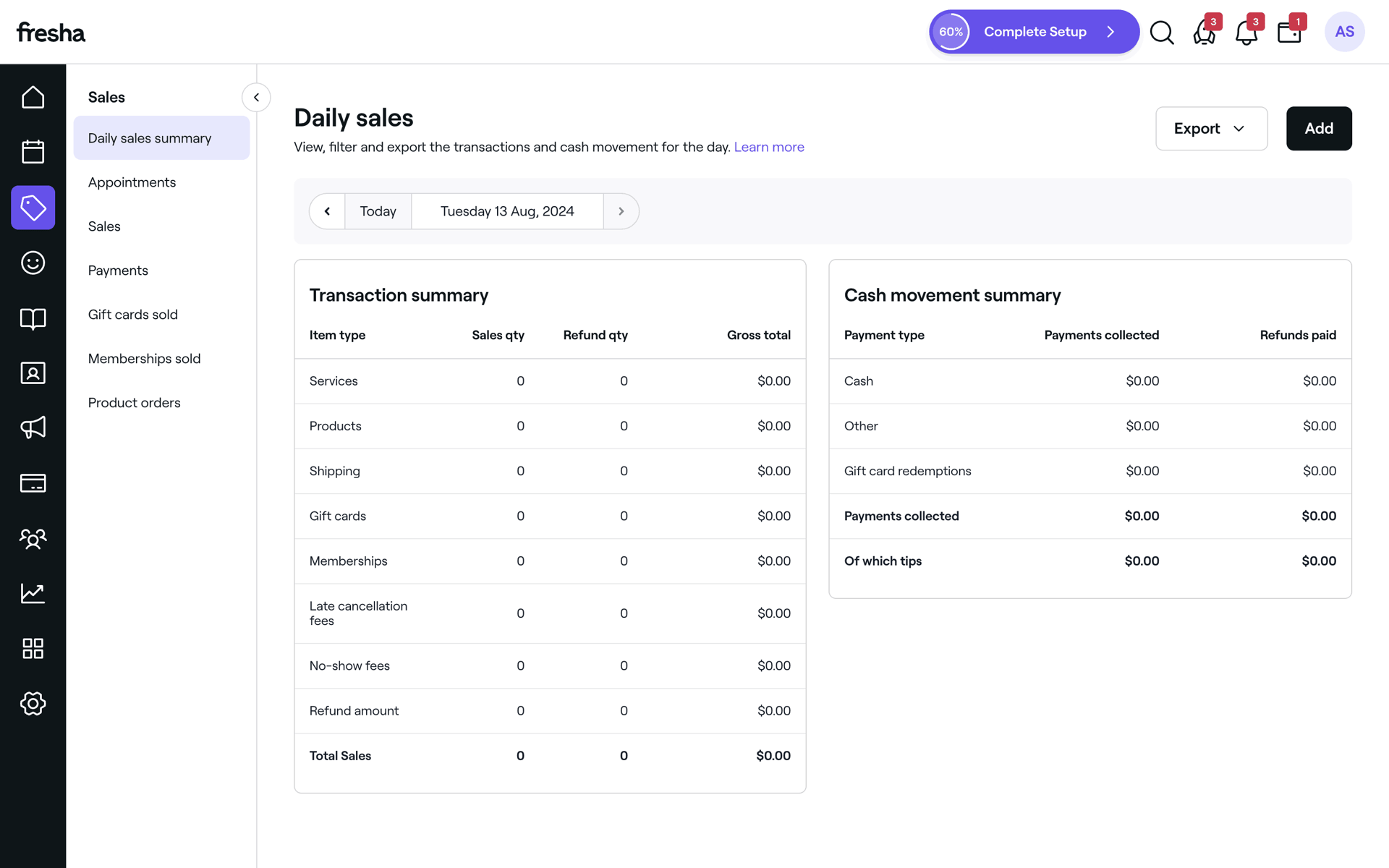The width and height of the screenshot is (1389, 868).
Task: Click the Transaction summary heading
Action: click(399, 295)
